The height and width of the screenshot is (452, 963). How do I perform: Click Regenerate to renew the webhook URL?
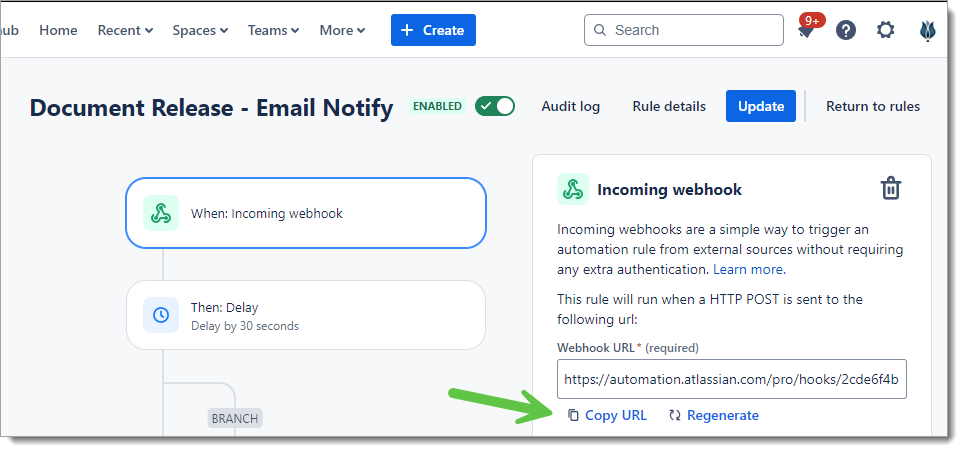pyautogui.click(x=714, y=415)
